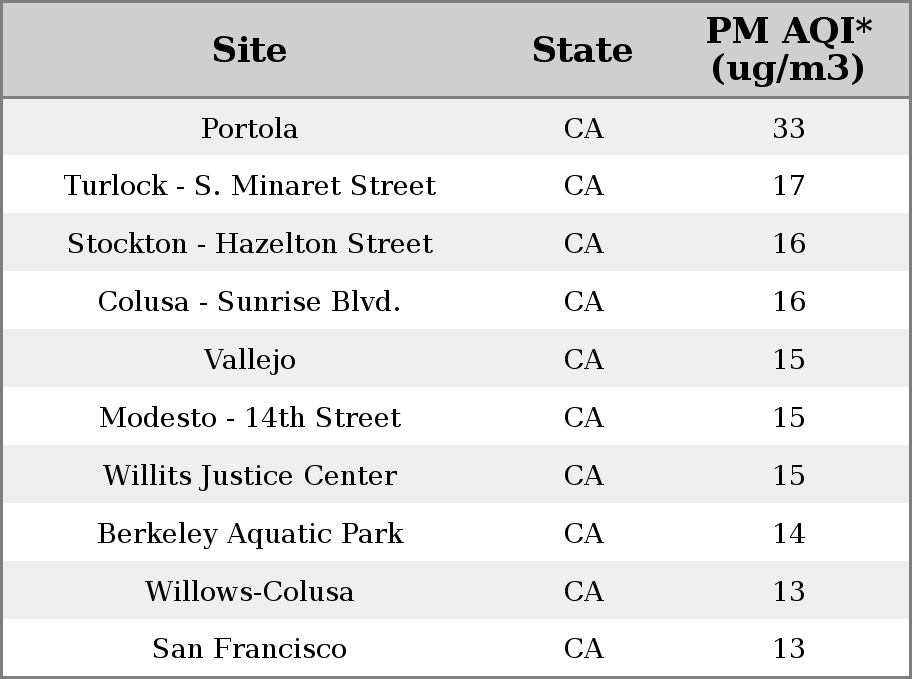Screen dimensions: 912x679
Task: Click the CA state cell for Portola
Action: point(583,128)
